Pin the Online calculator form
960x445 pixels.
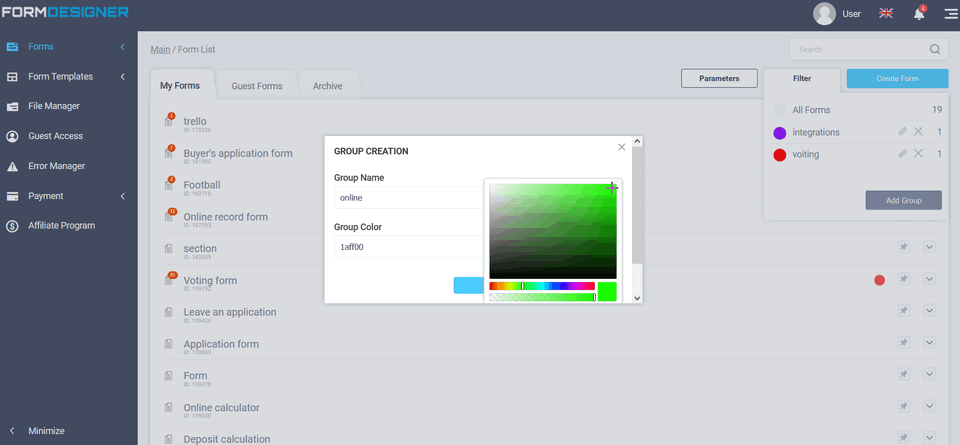[903, 406]
